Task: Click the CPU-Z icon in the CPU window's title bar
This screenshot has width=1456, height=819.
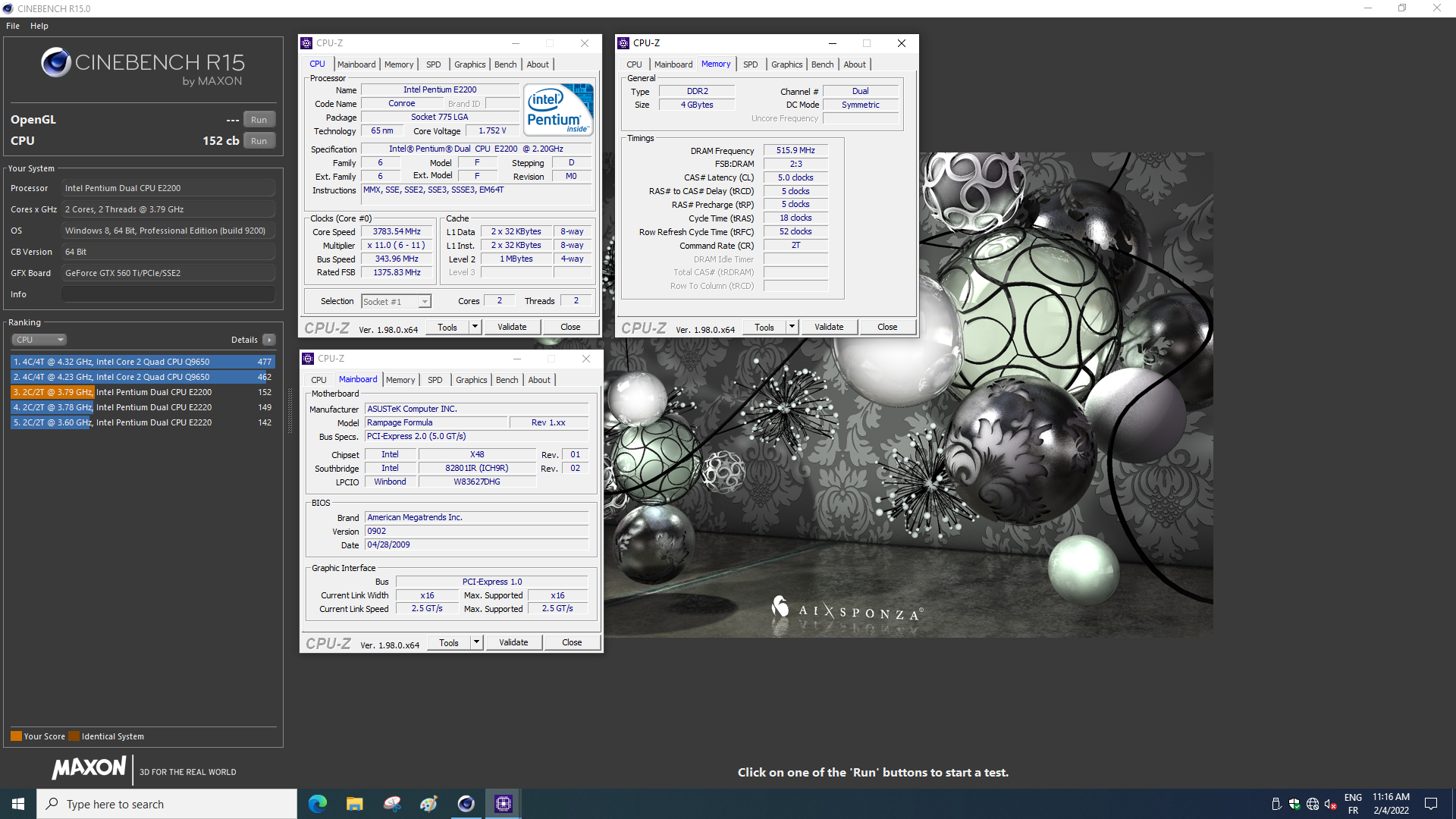Action: 306,43
